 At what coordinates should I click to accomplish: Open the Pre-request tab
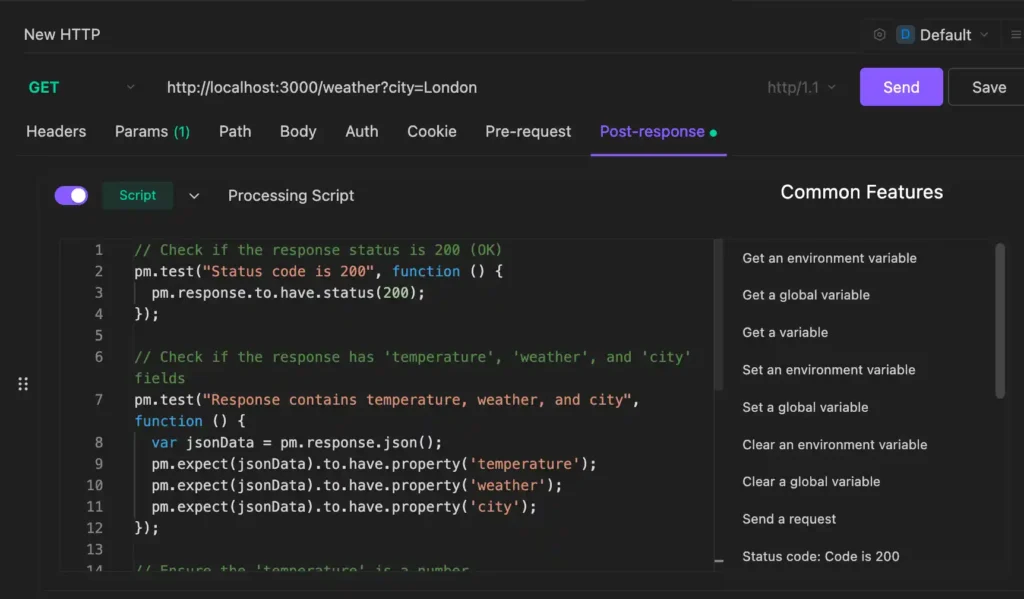tap(528, 132)
